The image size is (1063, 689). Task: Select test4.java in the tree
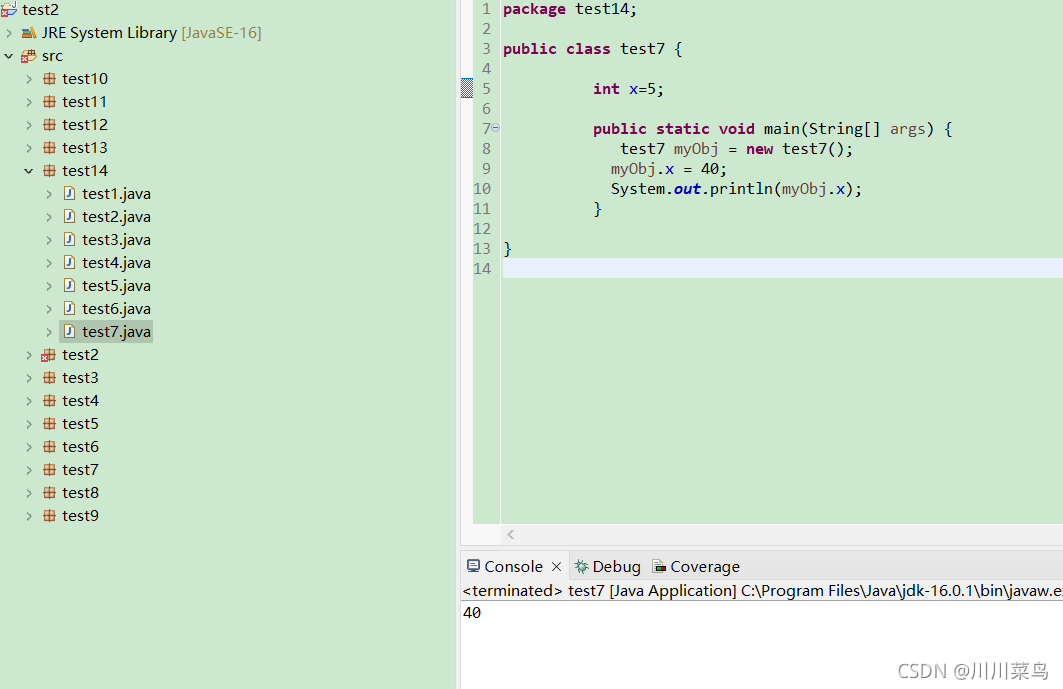[x=117, y=262]
